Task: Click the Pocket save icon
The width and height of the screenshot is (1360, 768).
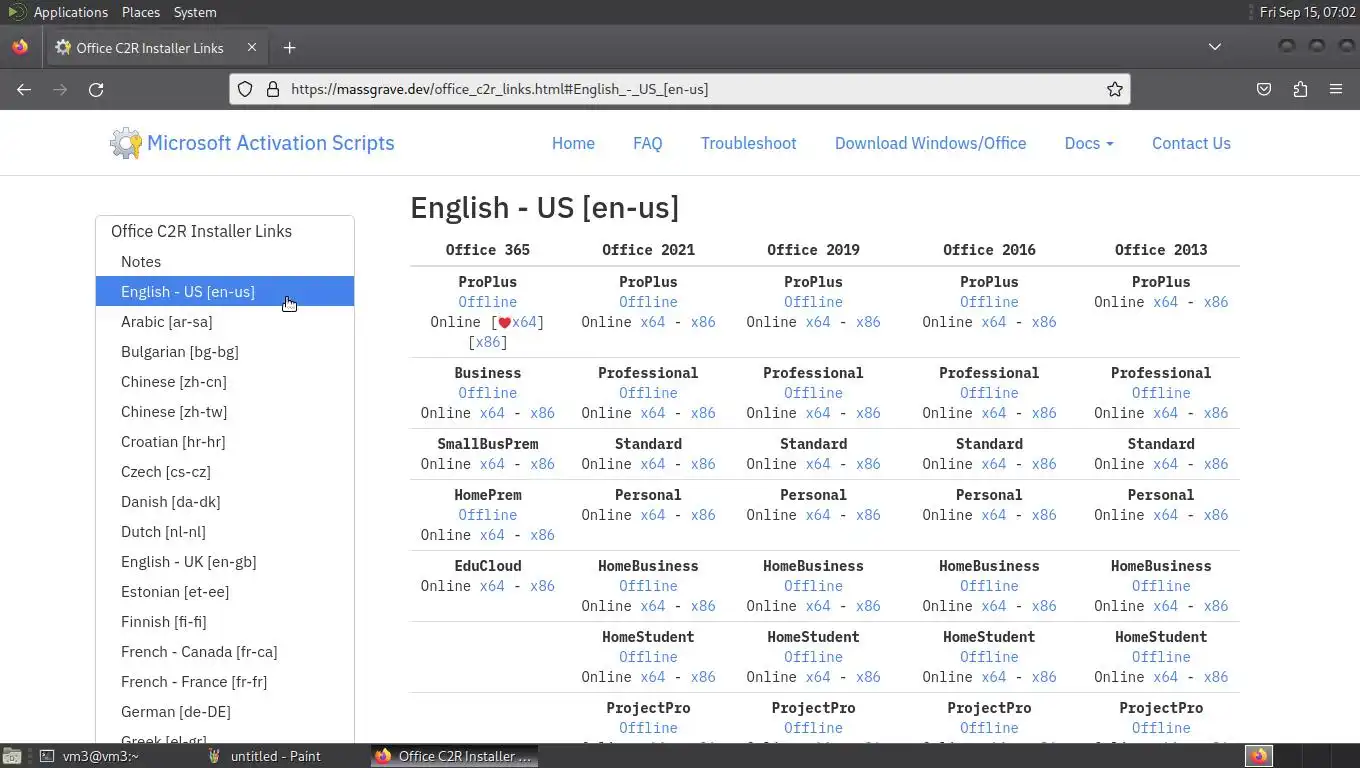Action: click(1264, 89)
